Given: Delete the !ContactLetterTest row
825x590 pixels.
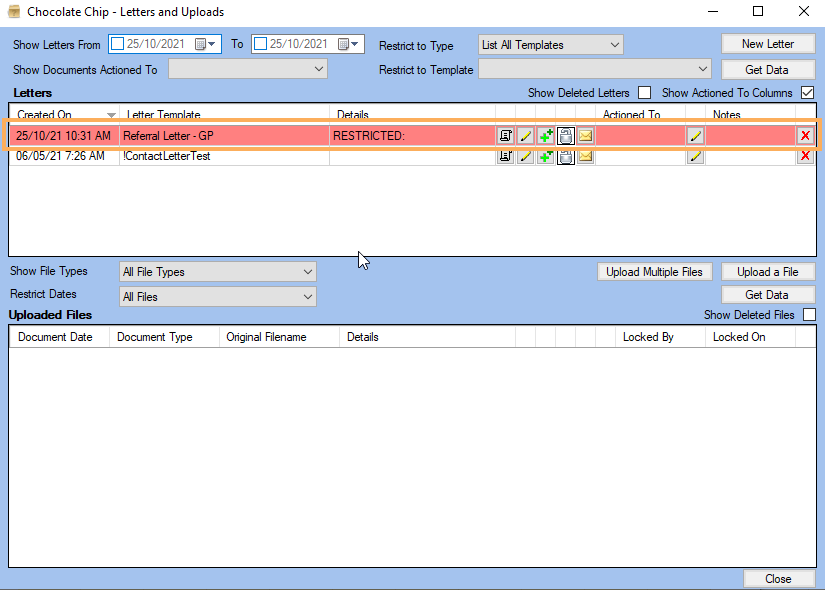Looking at the screenshot, I should point(805,156).
